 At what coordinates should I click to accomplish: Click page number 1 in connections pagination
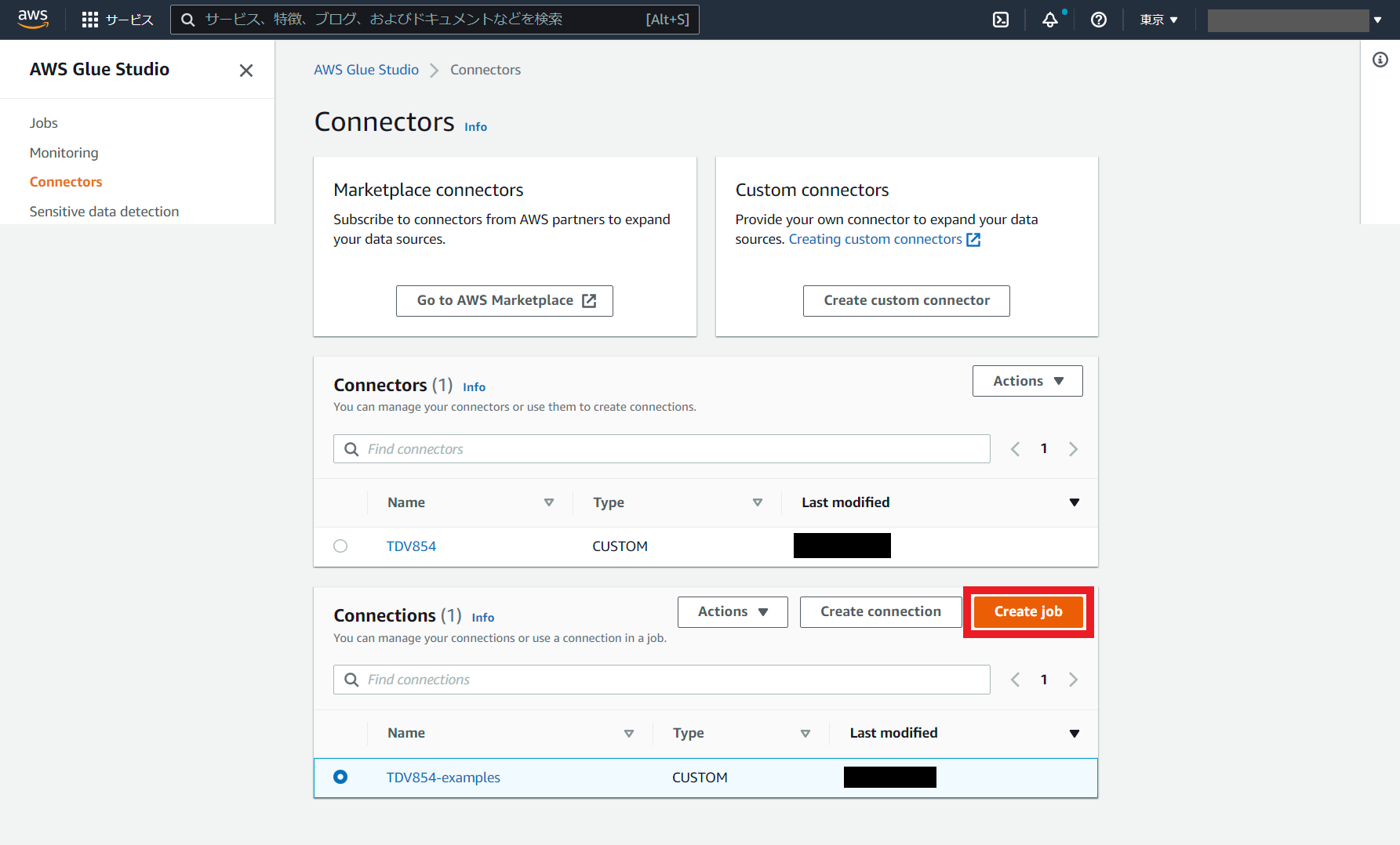[x=1044, y=680]
